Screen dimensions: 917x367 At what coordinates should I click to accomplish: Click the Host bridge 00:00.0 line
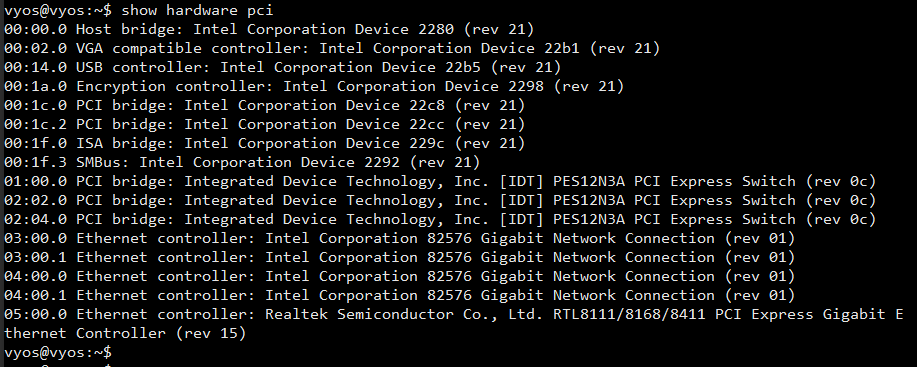click(269, 29)
